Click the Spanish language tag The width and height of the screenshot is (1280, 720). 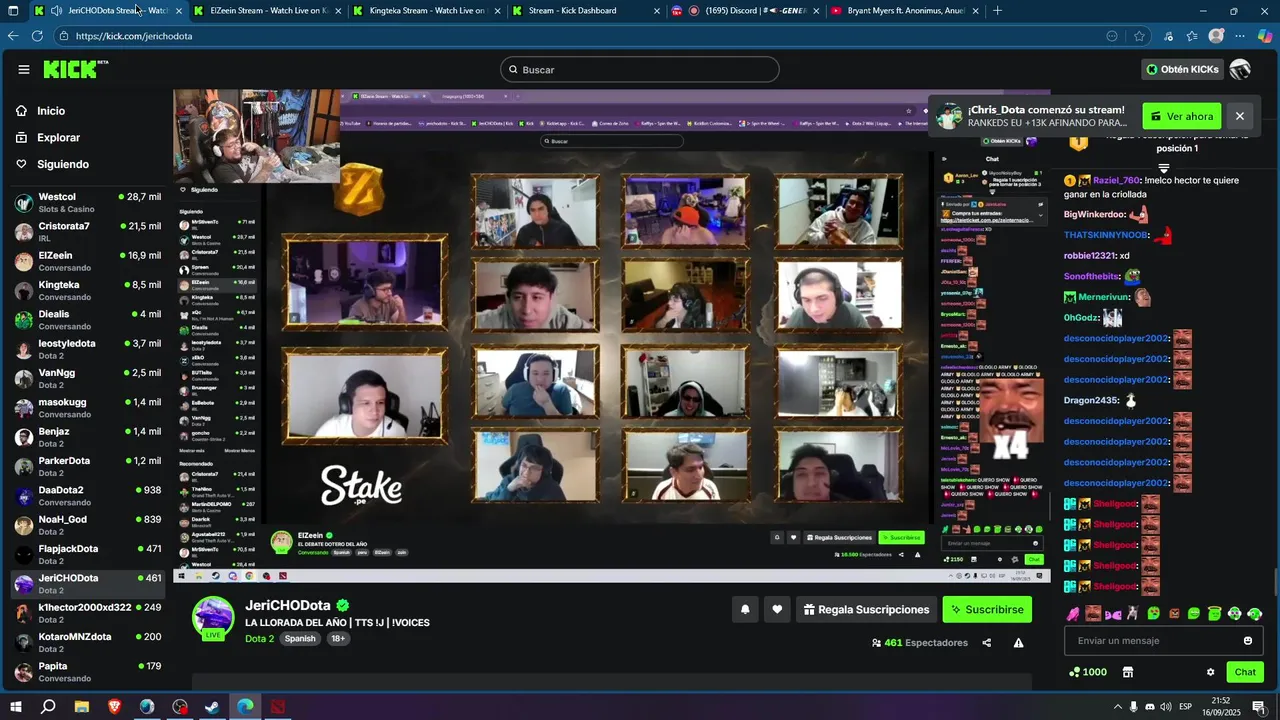[x=299, y=638]
